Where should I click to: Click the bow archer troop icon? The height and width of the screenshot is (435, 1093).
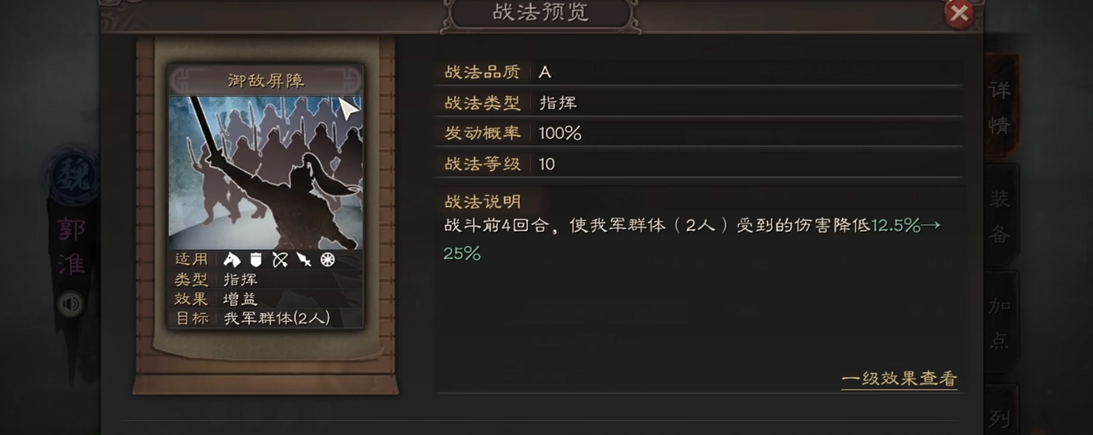280,260
